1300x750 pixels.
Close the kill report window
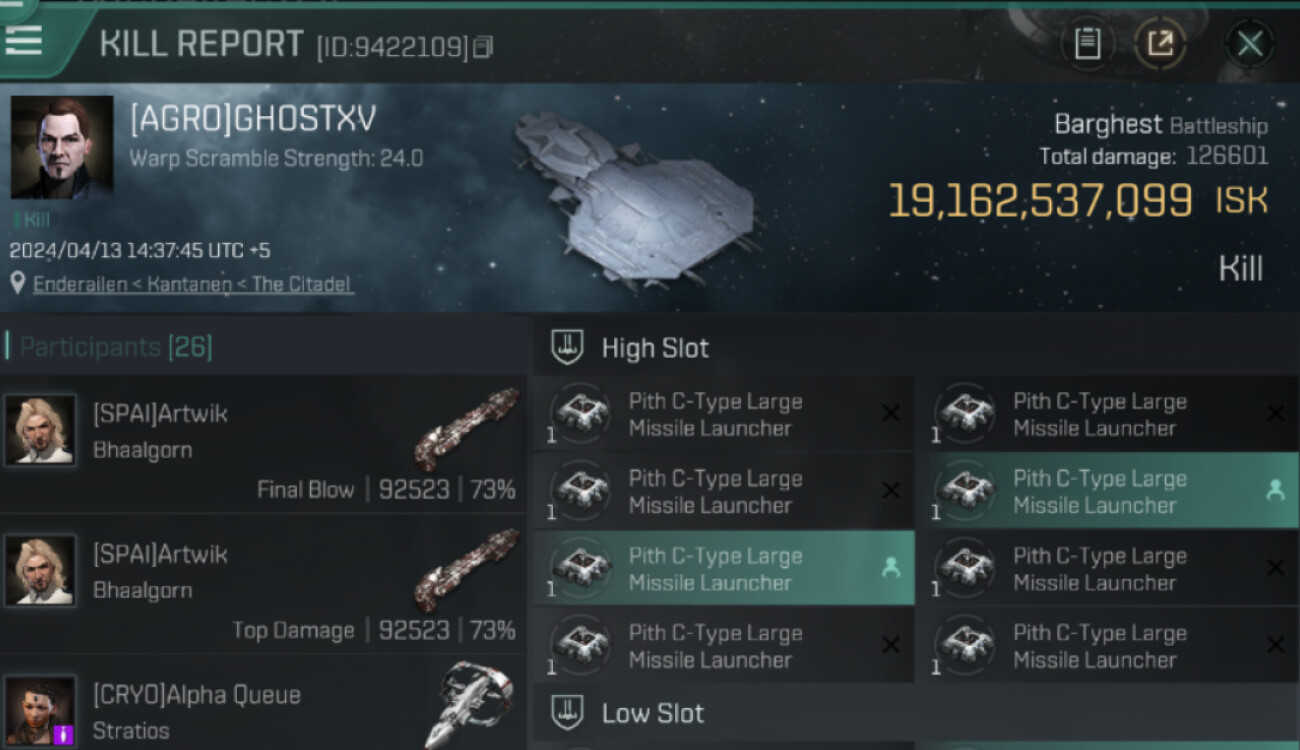click(1250, 44)
